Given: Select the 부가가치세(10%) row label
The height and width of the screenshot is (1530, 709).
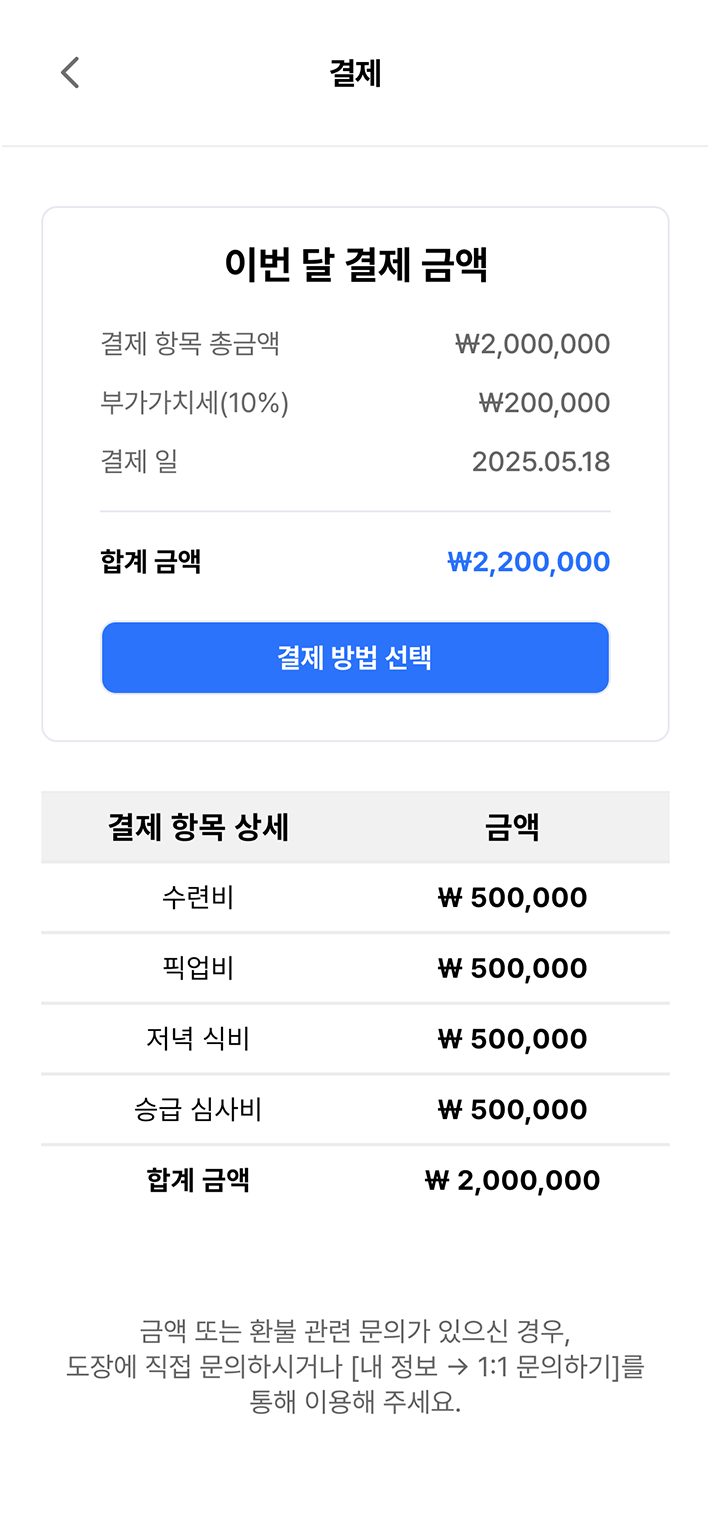Looking at the screenshot, I should tap(194, 403).
